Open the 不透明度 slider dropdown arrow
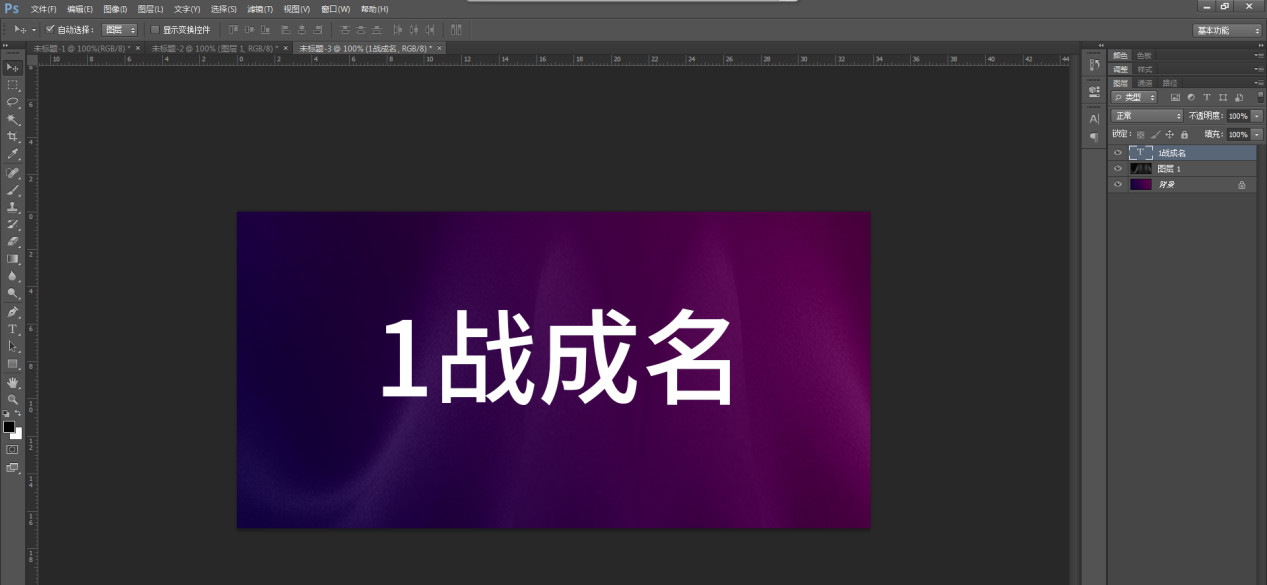The width and height of the screenshot is (1267, 585). tap(1257, 116)
